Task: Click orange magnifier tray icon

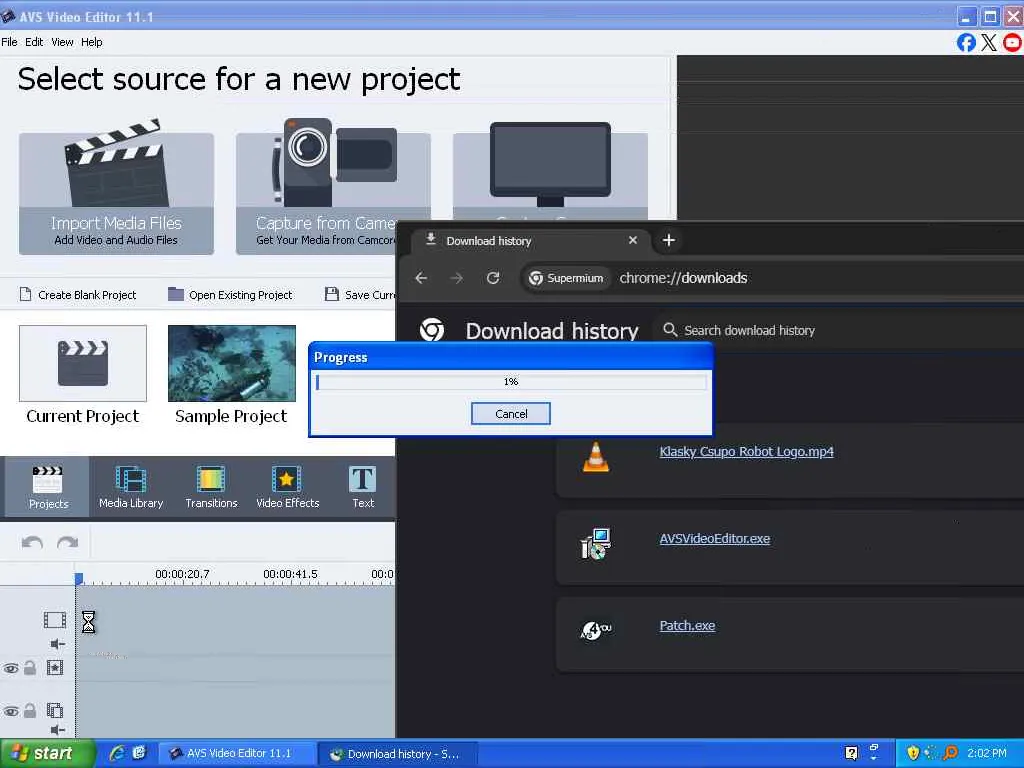Action: [951, 753]
